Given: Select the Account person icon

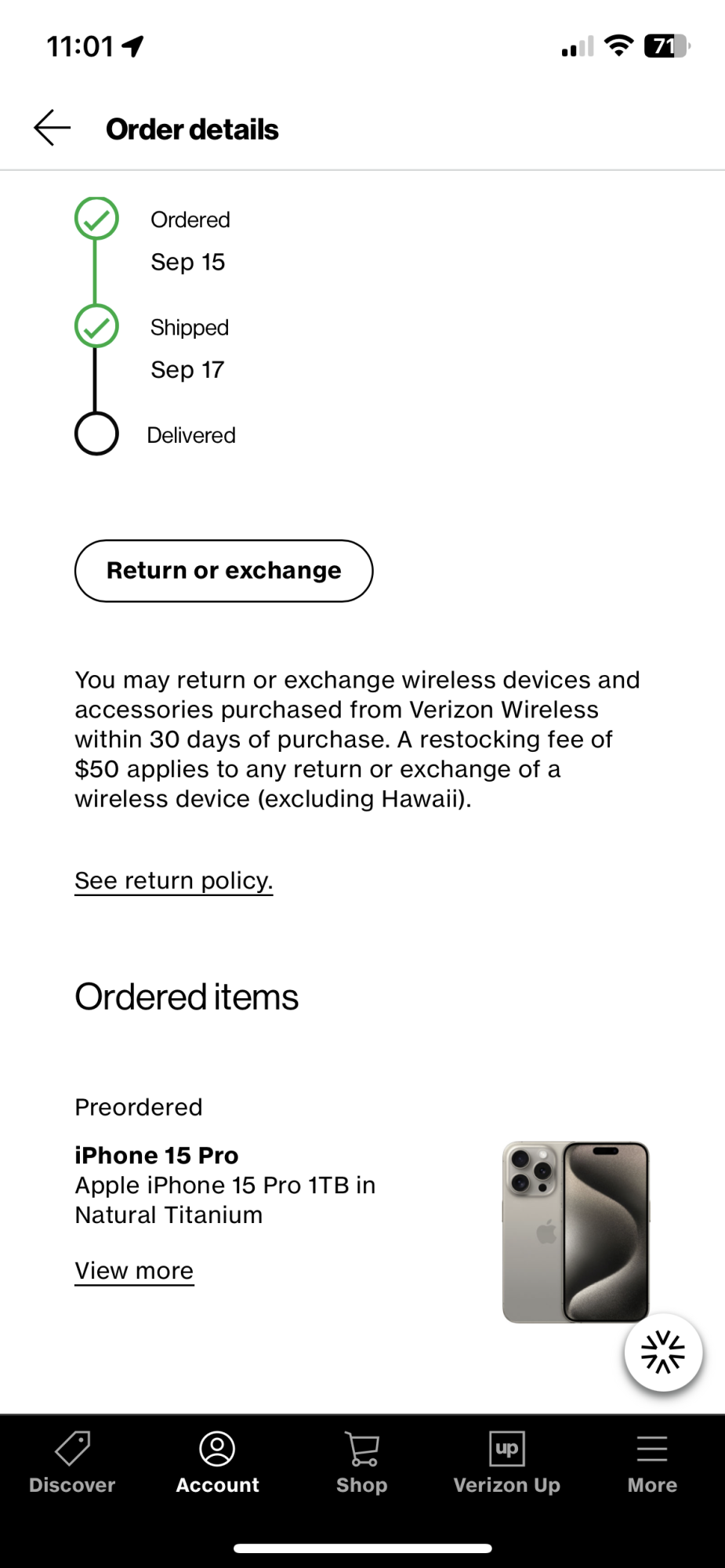Looking at the screenshot, I should pyautogui.click(x=217, y=1448).
